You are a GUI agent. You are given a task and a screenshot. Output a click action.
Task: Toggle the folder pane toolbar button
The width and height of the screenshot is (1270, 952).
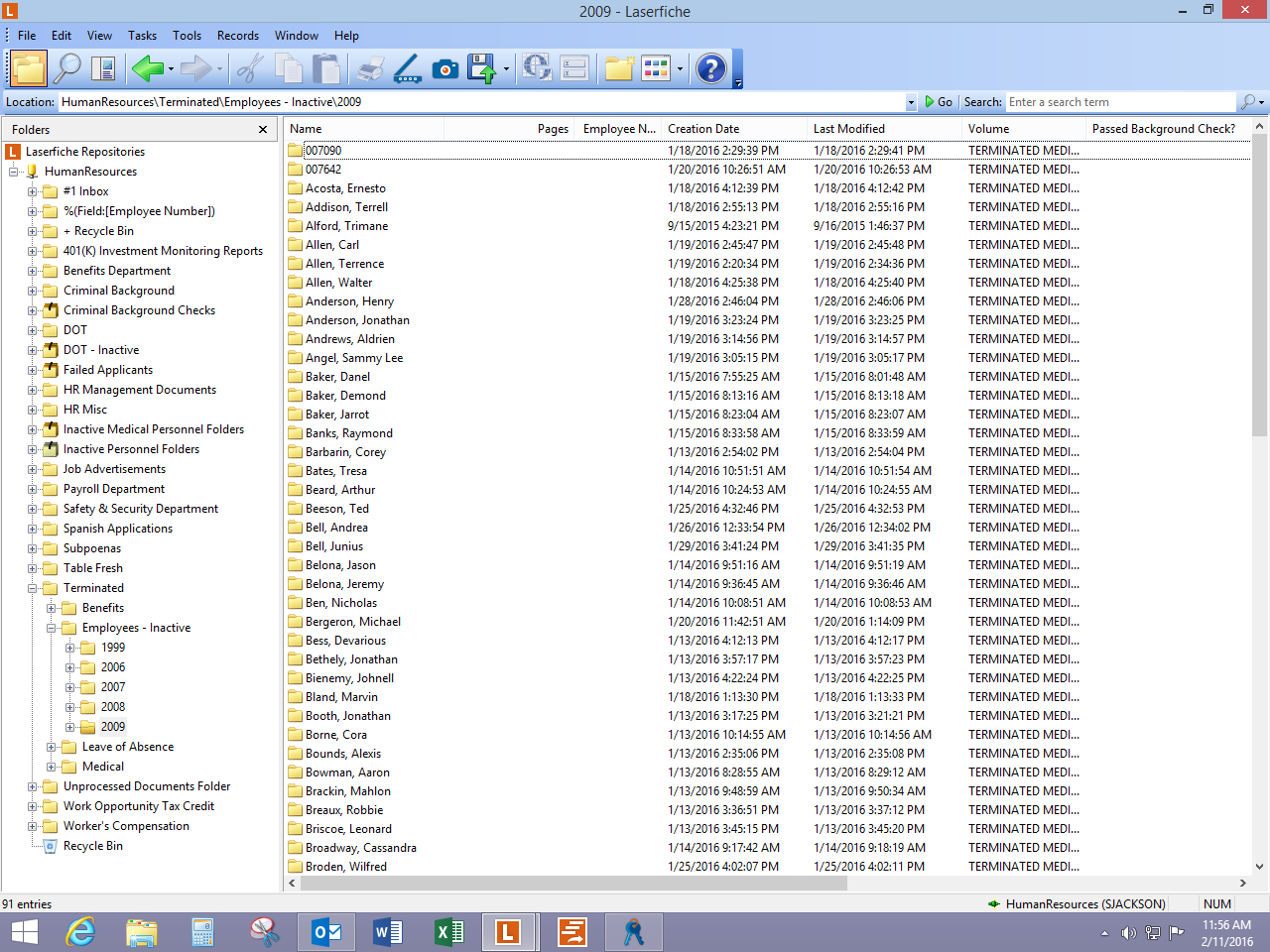coord(29,68)
